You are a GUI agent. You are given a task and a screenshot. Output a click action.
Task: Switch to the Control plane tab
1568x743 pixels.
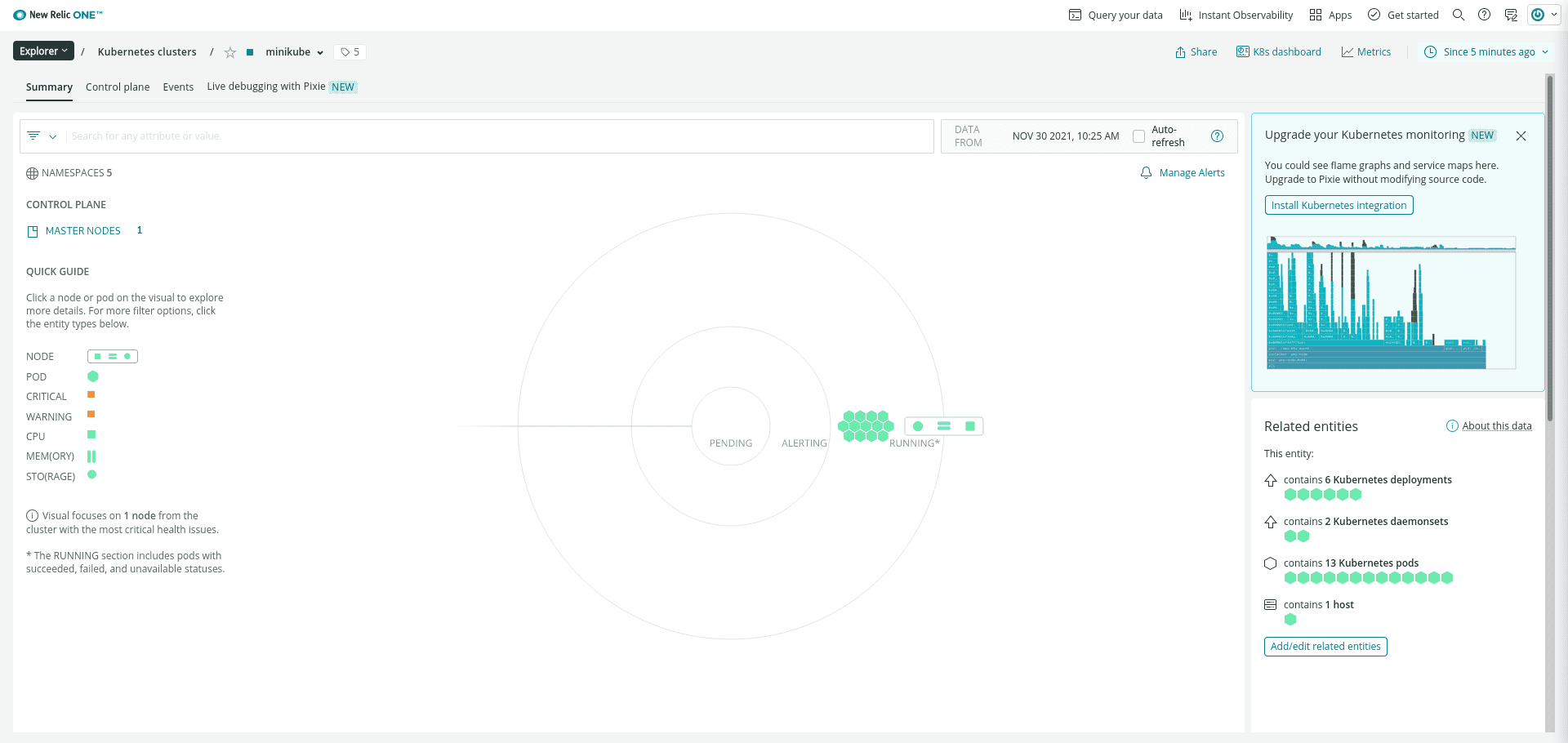point(118,87)
